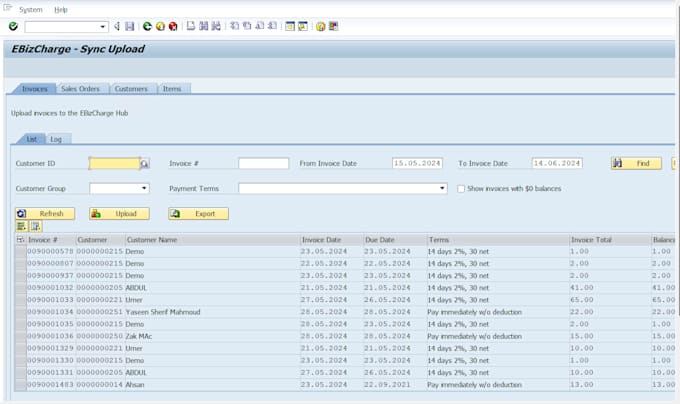Click the Refresh button
The height and width of the screenshot is (404, 680).
click(45, 214)
